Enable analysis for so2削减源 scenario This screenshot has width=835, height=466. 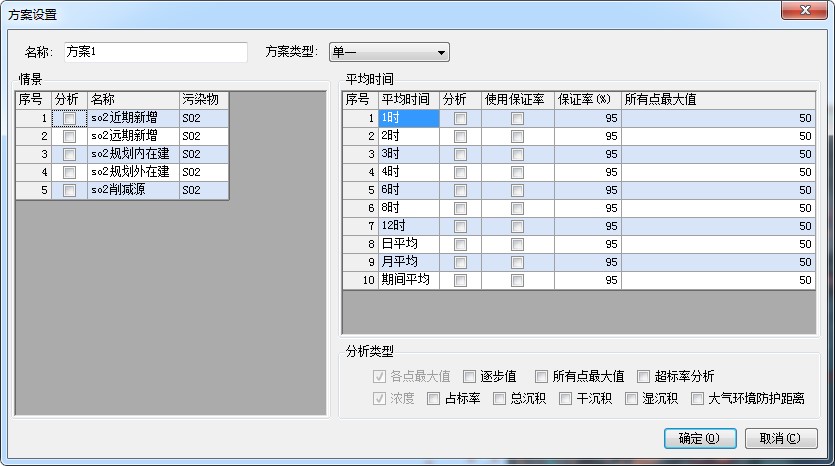[69, 190]
